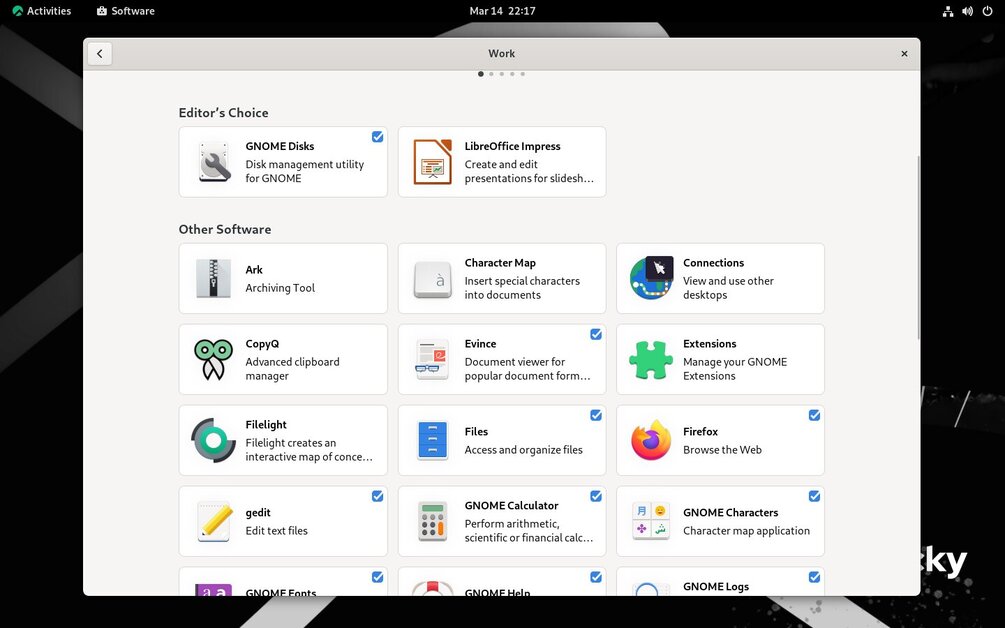Click the LibreOffice Impress presentation icon

click(x=433, y=162)
